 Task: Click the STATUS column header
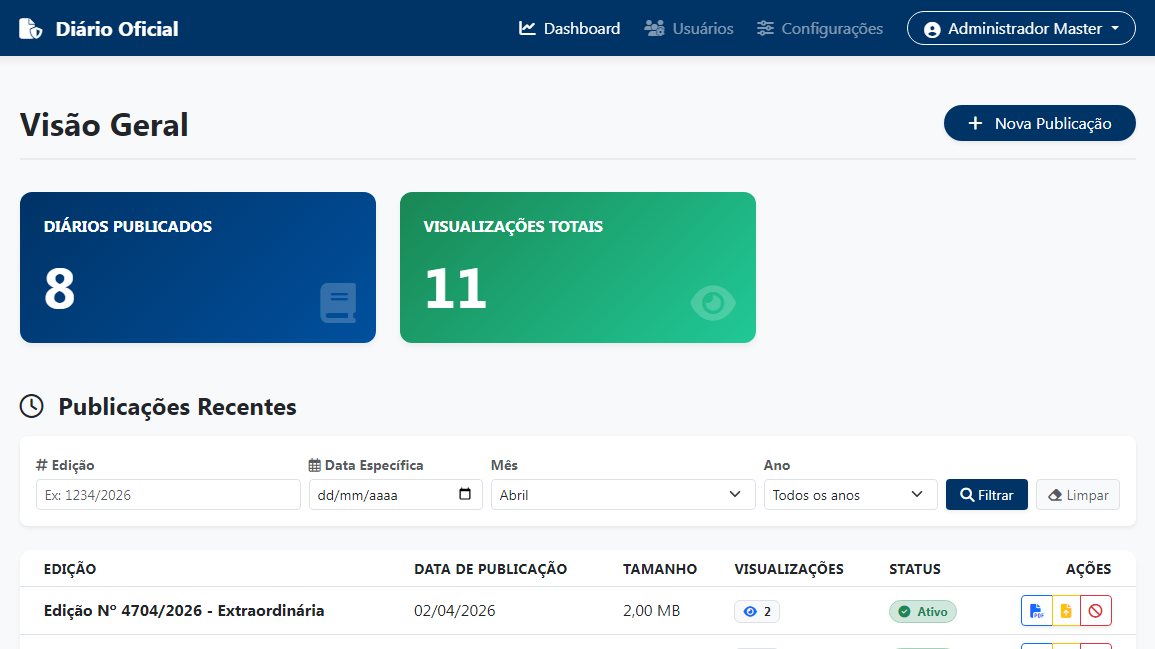pos(915,569)
